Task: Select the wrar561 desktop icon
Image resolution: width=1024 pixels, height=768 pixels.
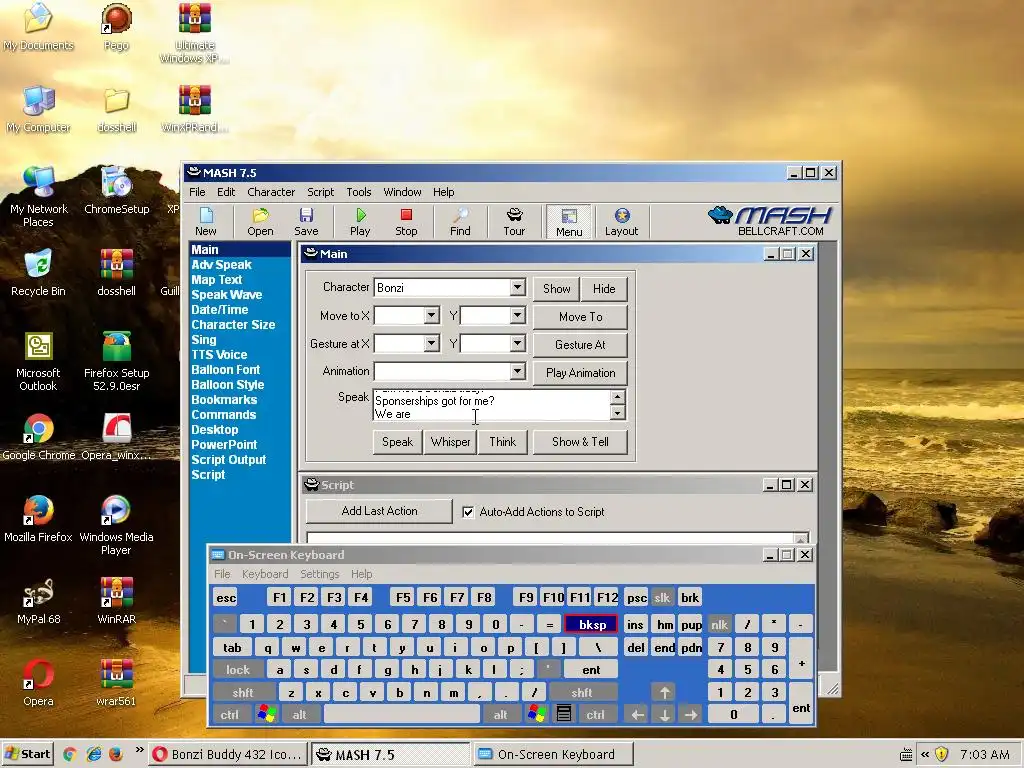Action: click(x=116, y=682)
